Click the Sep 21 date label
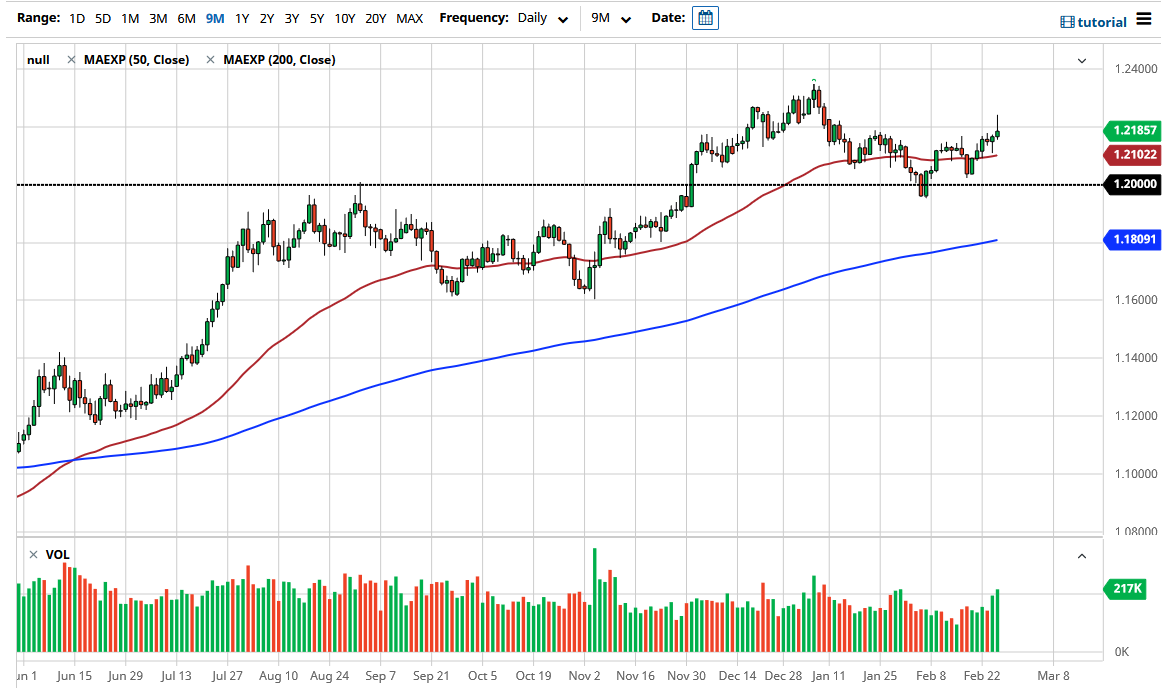 [x=431, y=676]
